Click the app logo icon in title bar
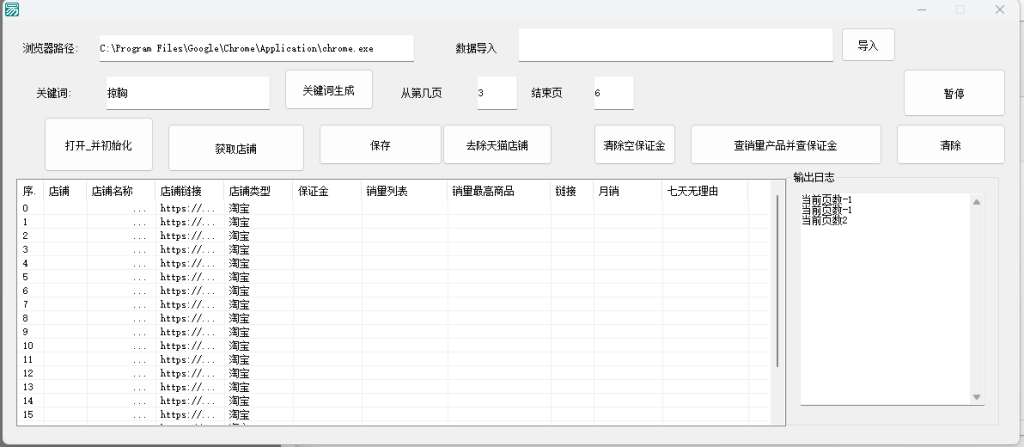Screen dimensions: 1024x447 [x=11, y=9]
